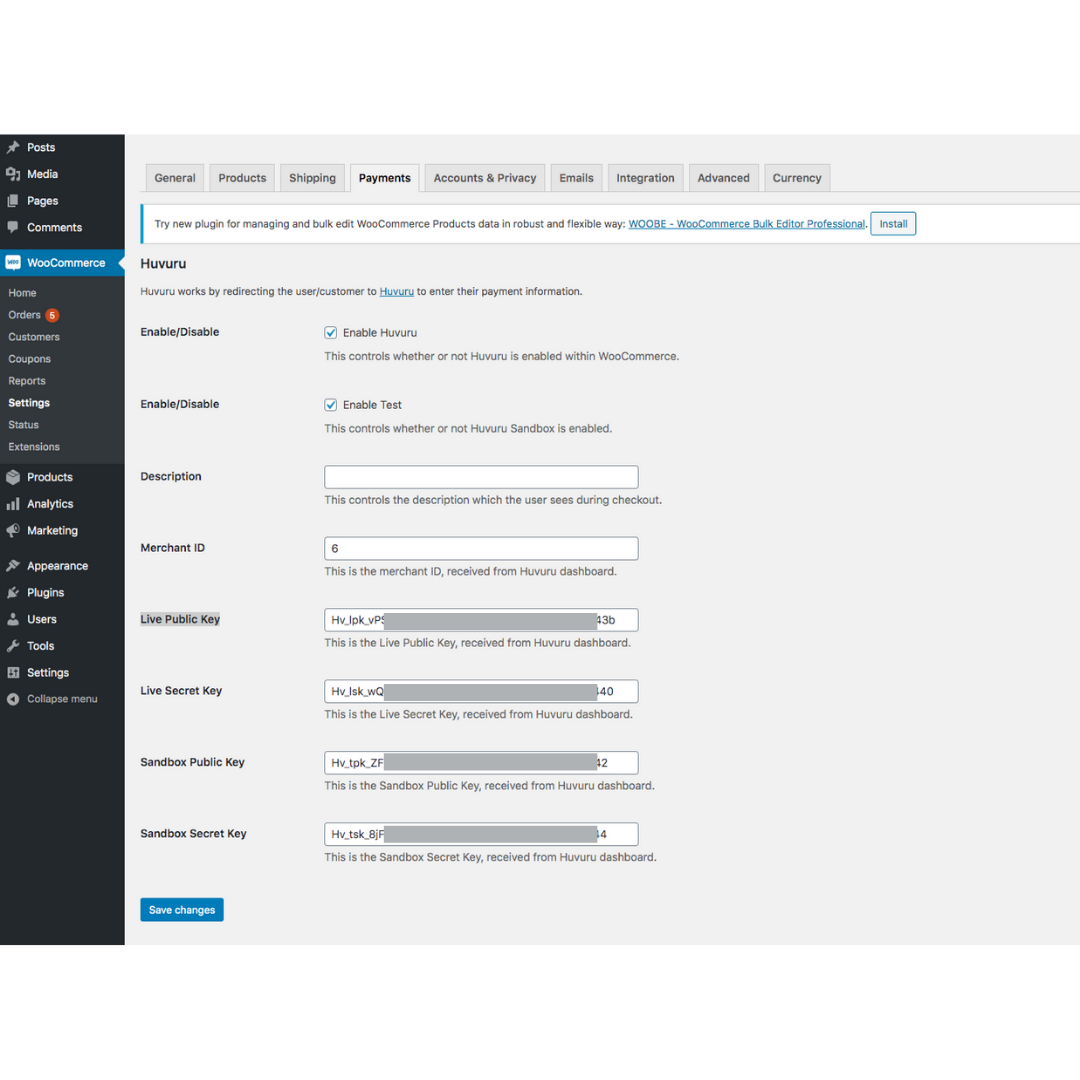Click the empty Description input field
This screenshot has height=1080, width=1080.
tap(481, 477)
